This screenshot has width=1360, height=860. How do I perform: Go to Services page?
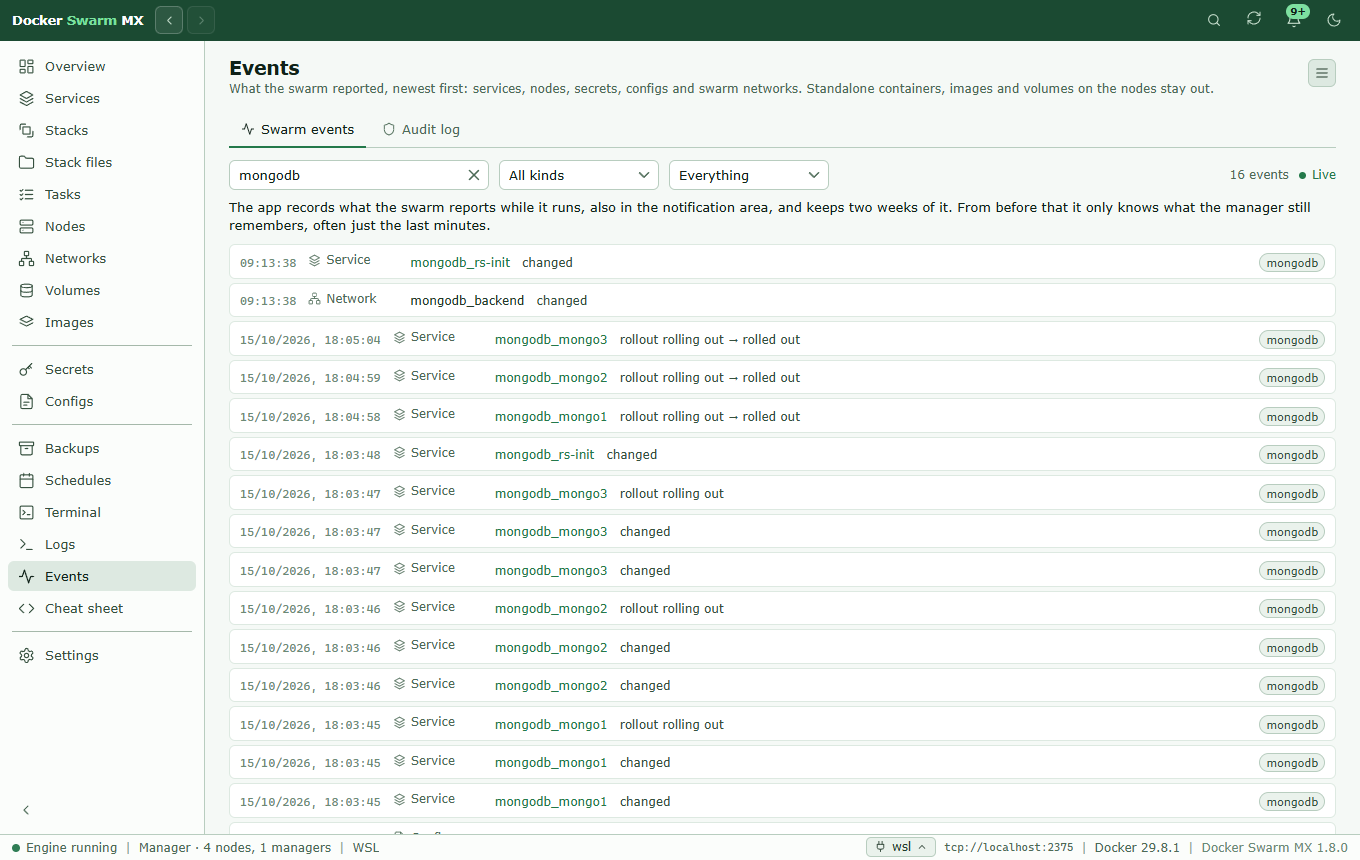point(102,98)
